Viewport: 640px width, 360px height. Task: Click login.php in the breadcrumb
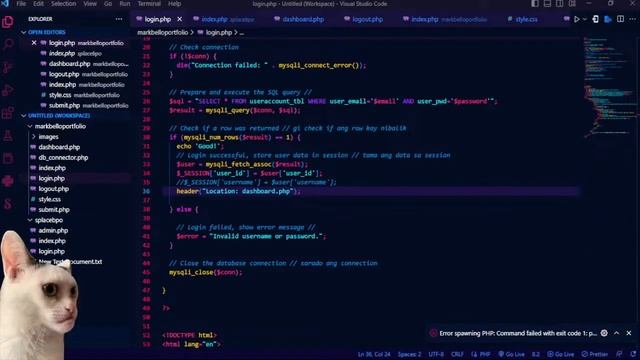tap(218, 32)
